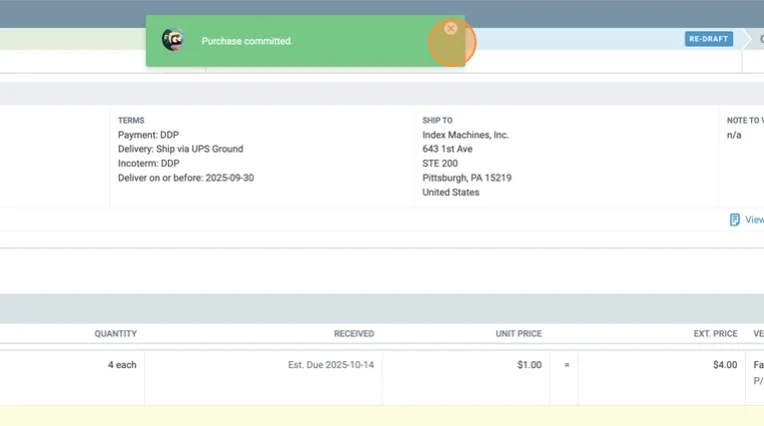The height and width of the screenshot is (426, 764).
Task: Dismiss the Purchase committed notification
Action: coord(451,29)
